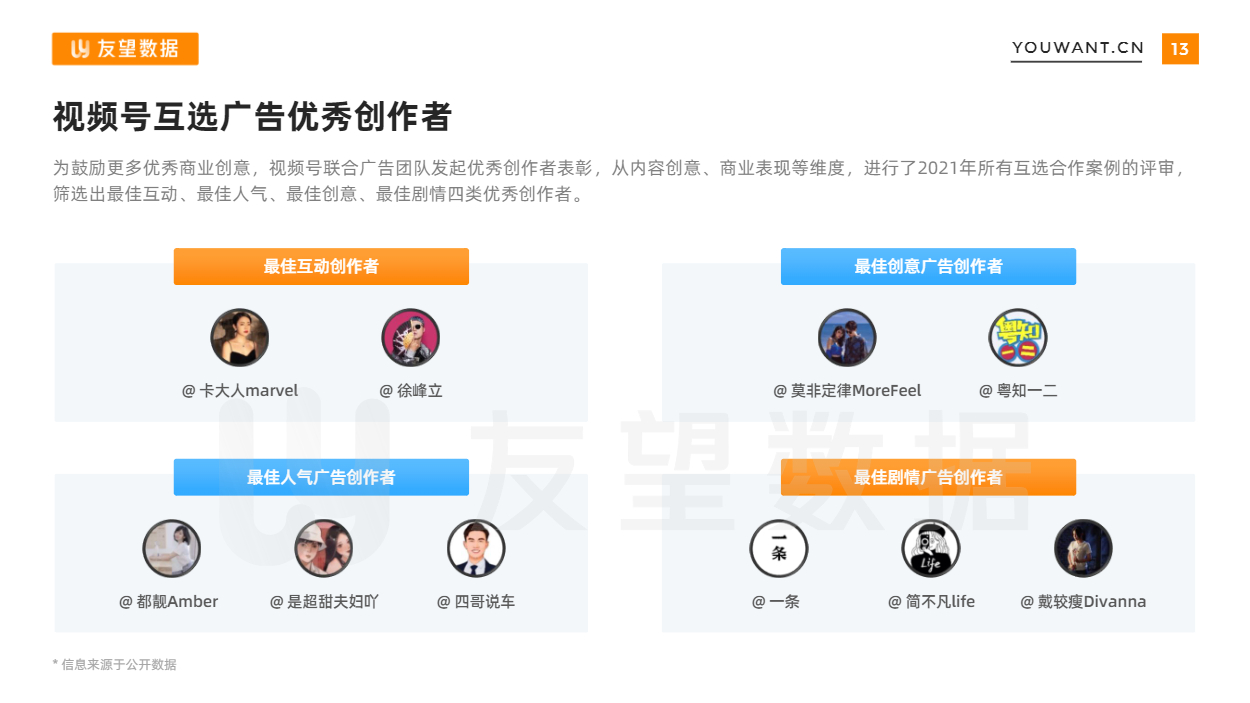Open the YOUWANT.CN link
The width and height of the screenshot is (1250, 703).
(x=1077, y=48)
